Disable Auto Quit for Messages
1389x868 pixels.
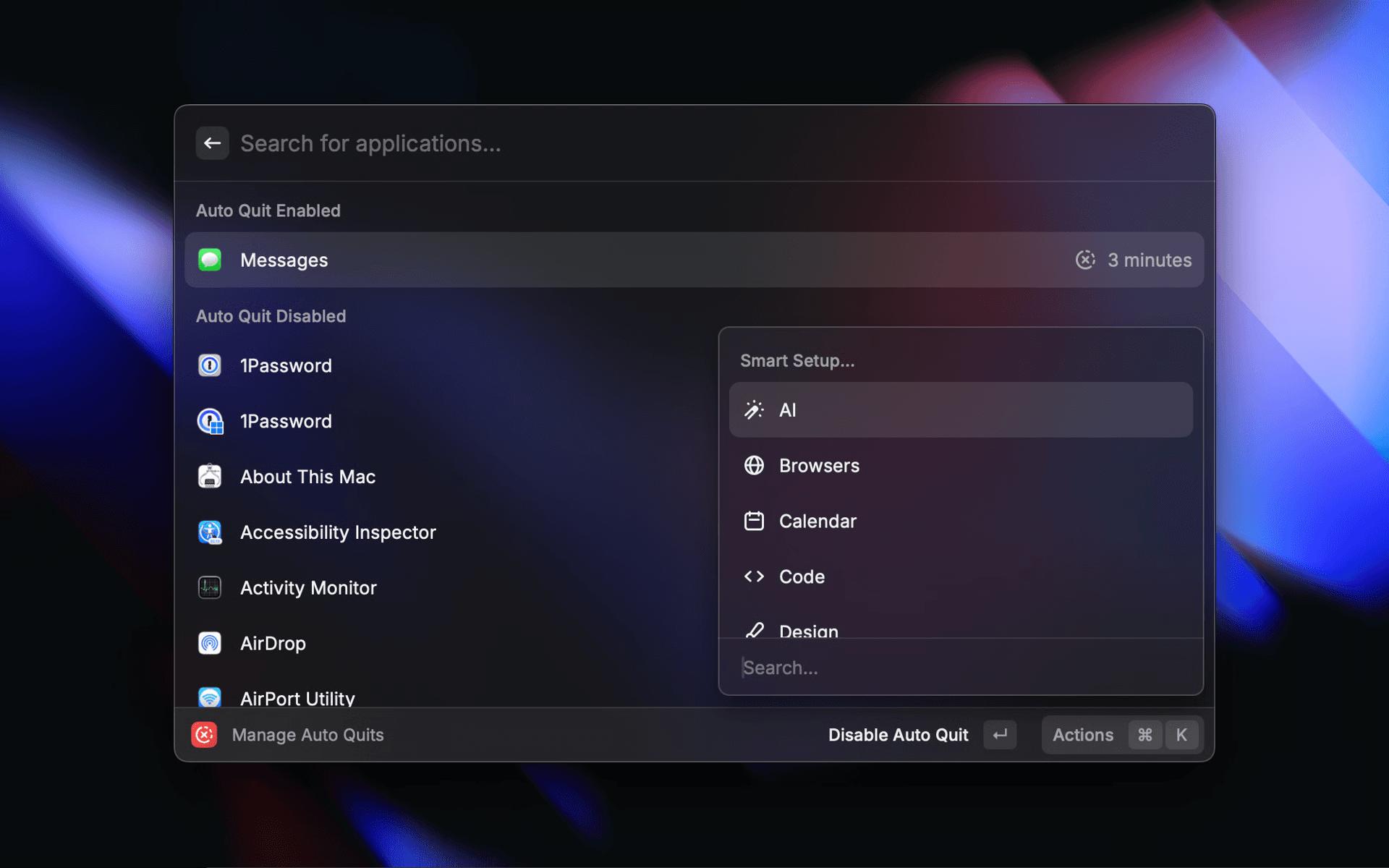(898, 734)
